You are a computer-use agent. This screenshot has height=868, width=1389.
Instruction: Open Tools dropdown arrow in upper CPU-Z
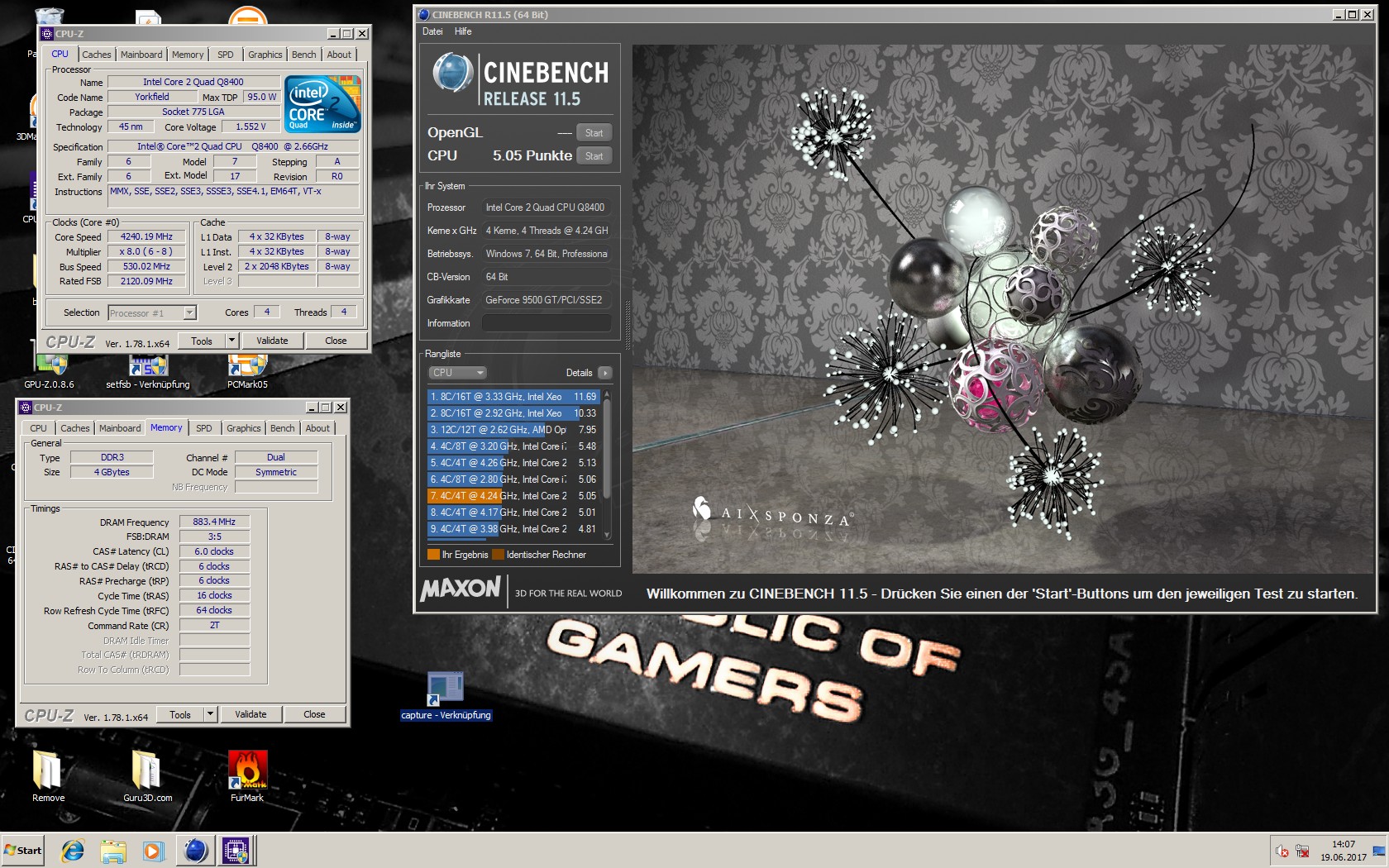(232, 341)
